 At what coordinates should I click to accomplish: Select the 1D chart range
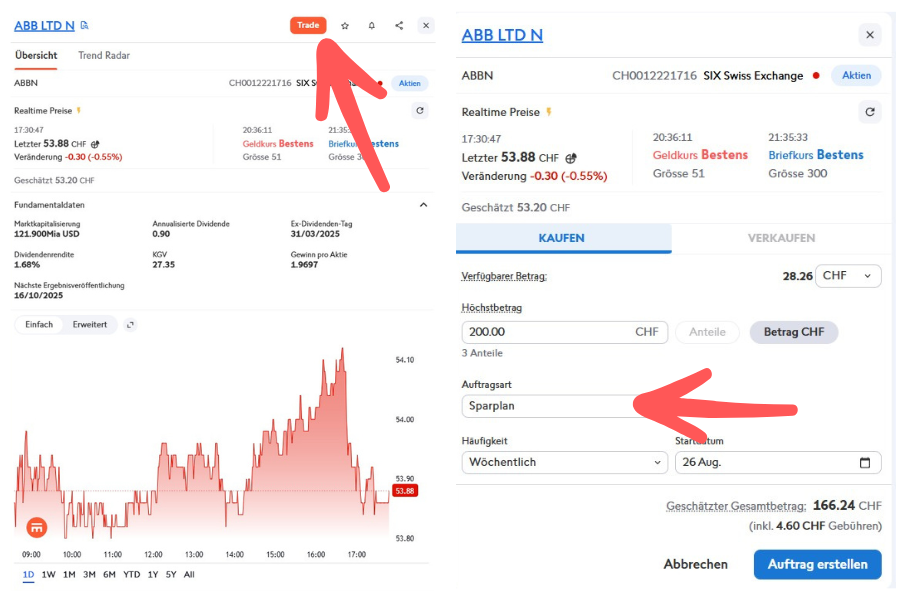[x=28, y=574]
